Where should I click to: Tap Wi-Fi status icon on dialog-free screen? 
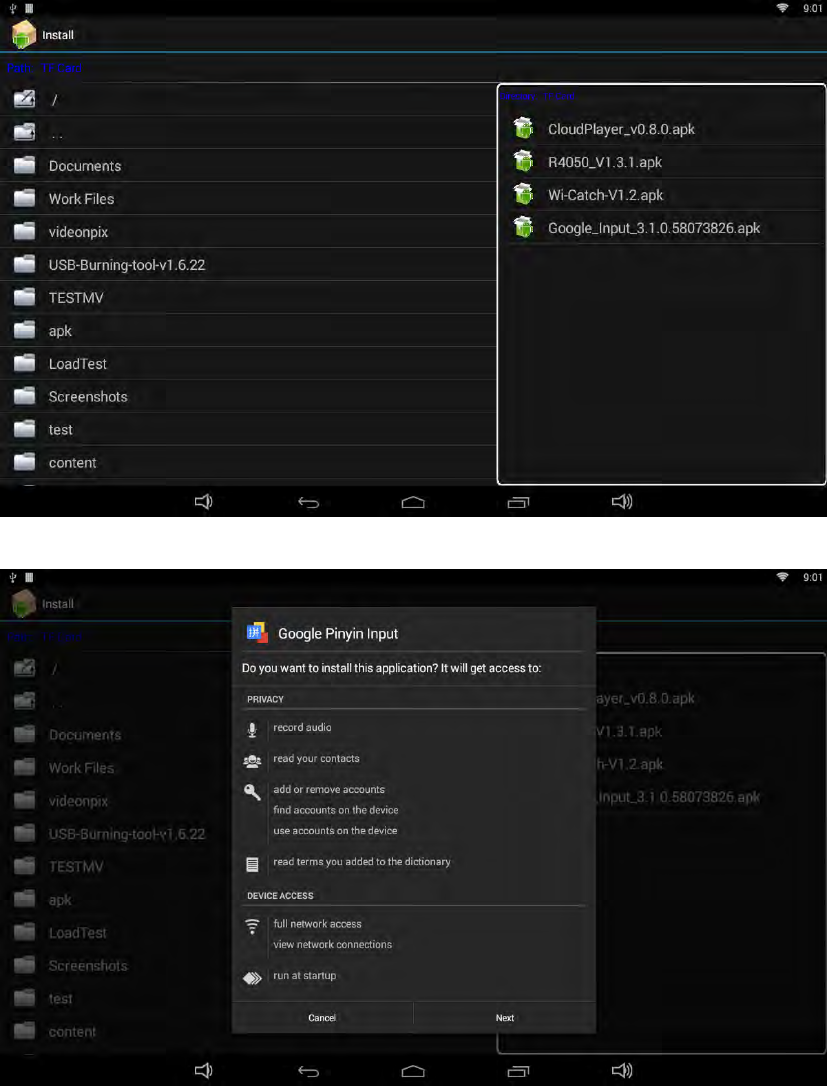(783, 8)
